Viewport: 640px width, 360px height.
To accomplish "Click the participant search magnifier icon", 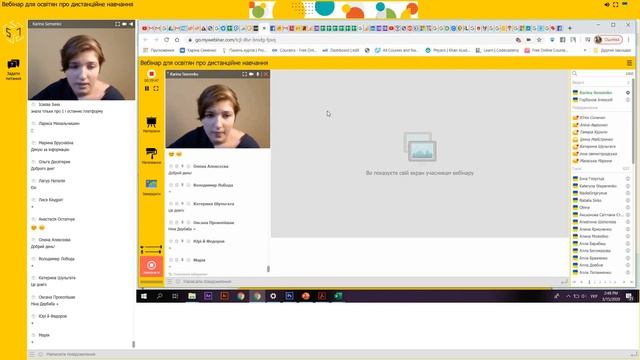I will click(574, 73).
